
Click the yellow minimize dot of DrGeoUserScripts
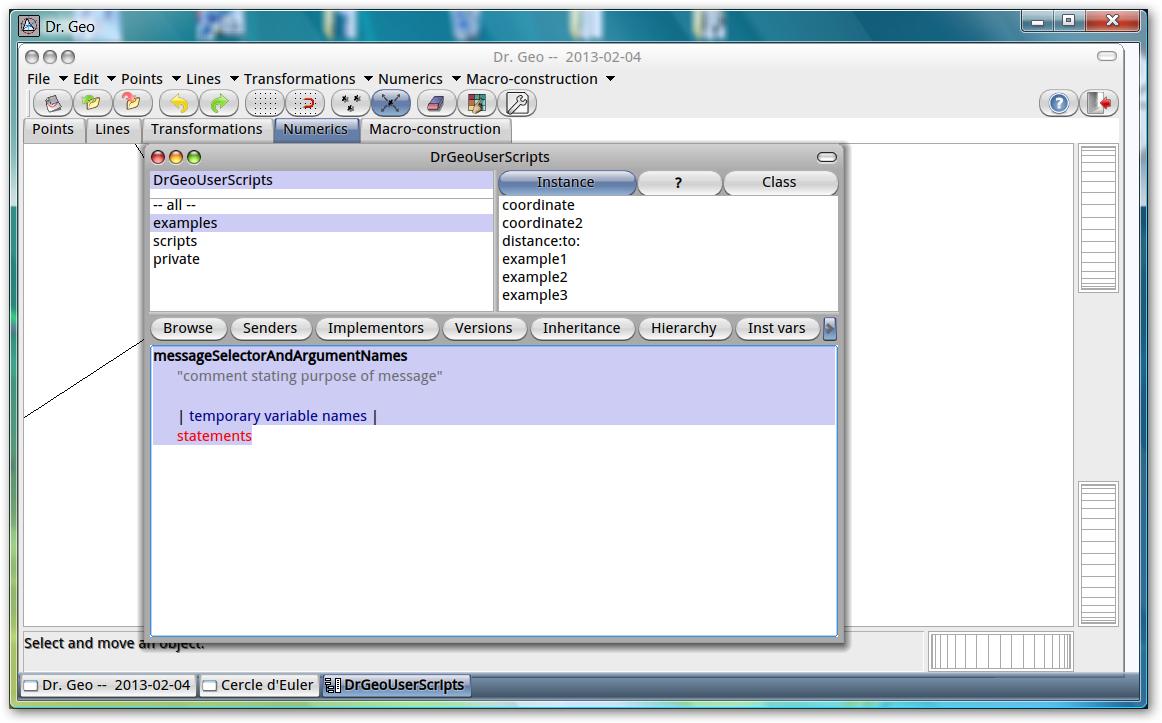point(176,157)
